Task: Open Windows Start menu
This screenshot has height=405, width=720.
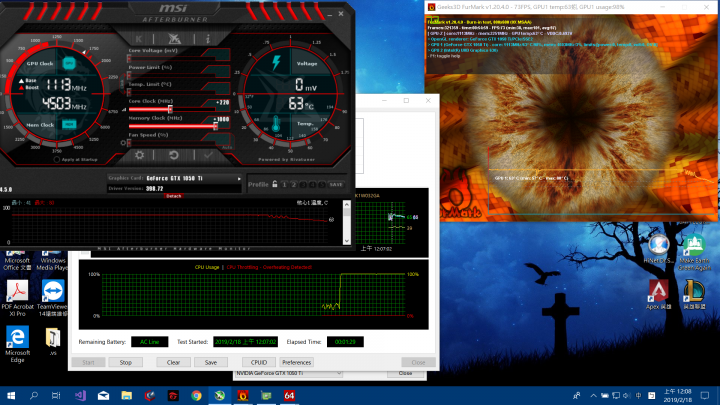Action: click(11, 395)
